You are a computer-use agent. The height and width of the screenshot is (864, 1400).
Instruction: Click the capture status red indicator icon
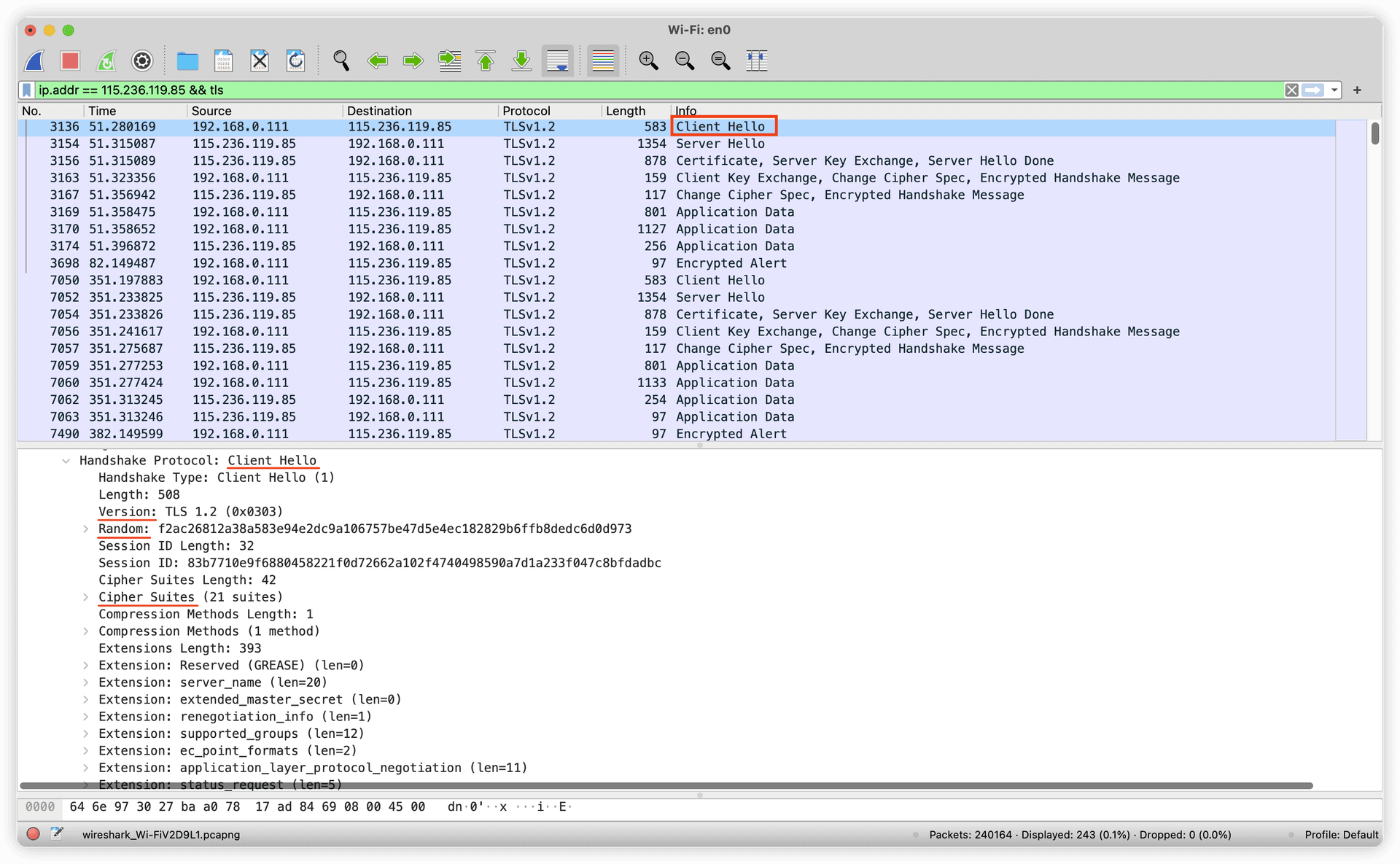pyautogui.click(x=33, y=834)
